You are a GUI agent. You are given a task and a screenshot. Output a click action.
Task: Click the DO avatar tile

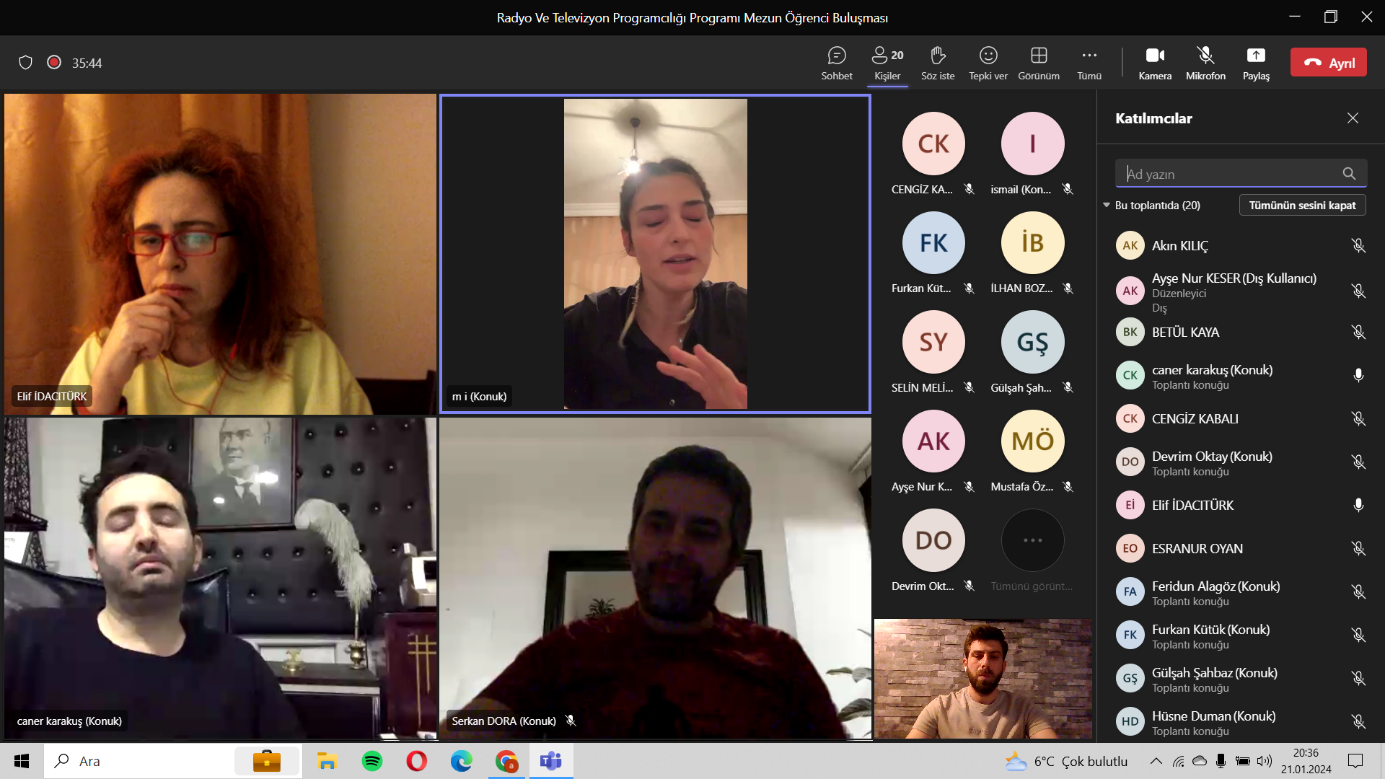click(x=934, y=540)
